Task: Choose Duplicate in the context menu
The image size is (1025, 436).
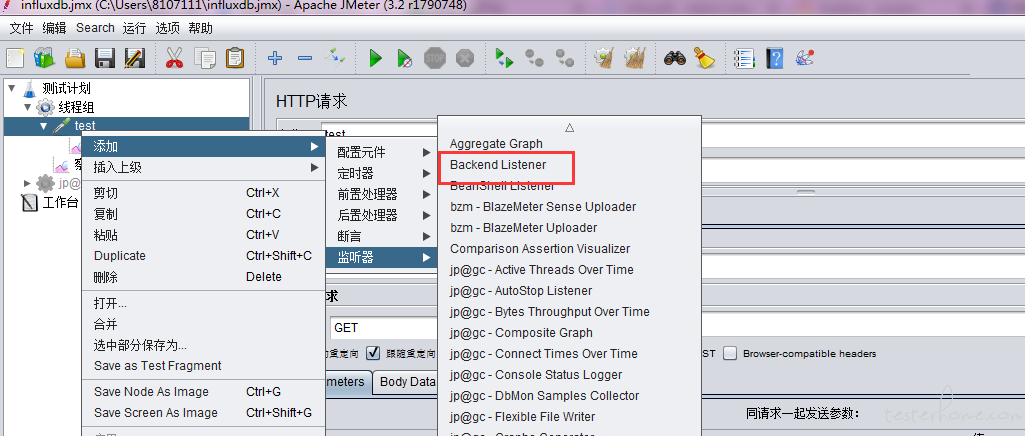Action: coord(120,256)
